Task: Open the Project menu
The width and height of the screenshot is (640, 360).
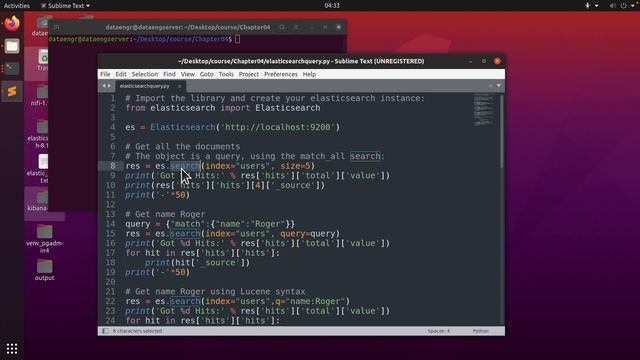Action: point(249,74)
